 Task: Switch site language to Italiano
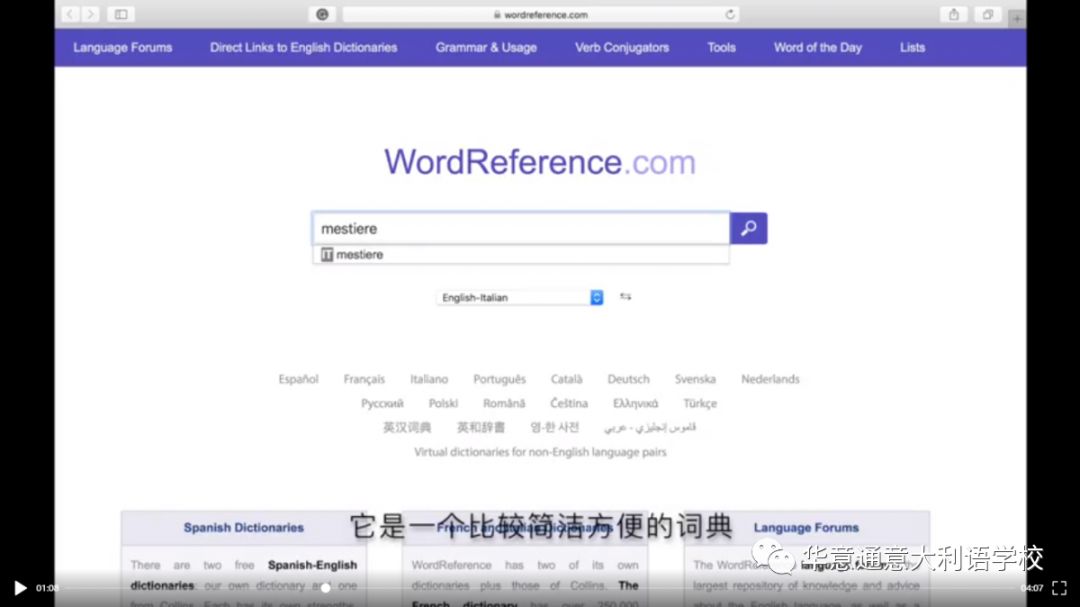click(429, 379)
